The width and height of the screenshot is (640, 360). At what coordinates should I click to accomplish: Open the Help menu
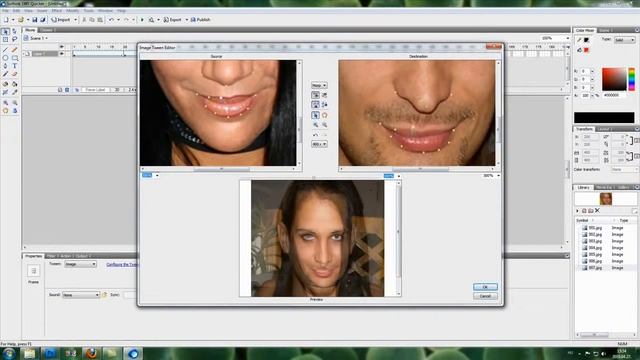click(122, 11)
